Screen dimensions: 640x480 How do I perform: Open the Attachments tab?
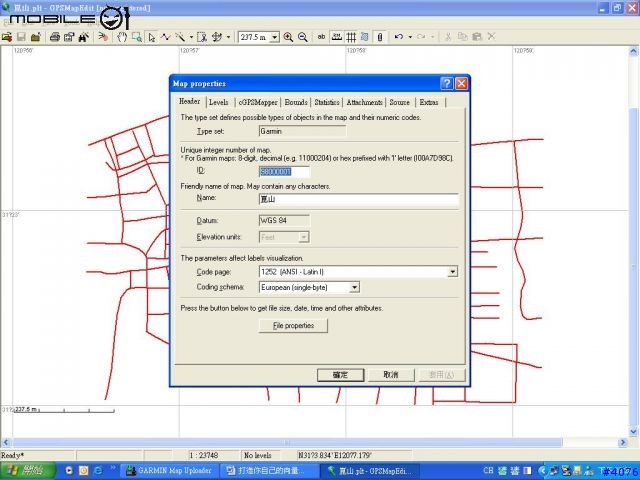pos(364,102)
